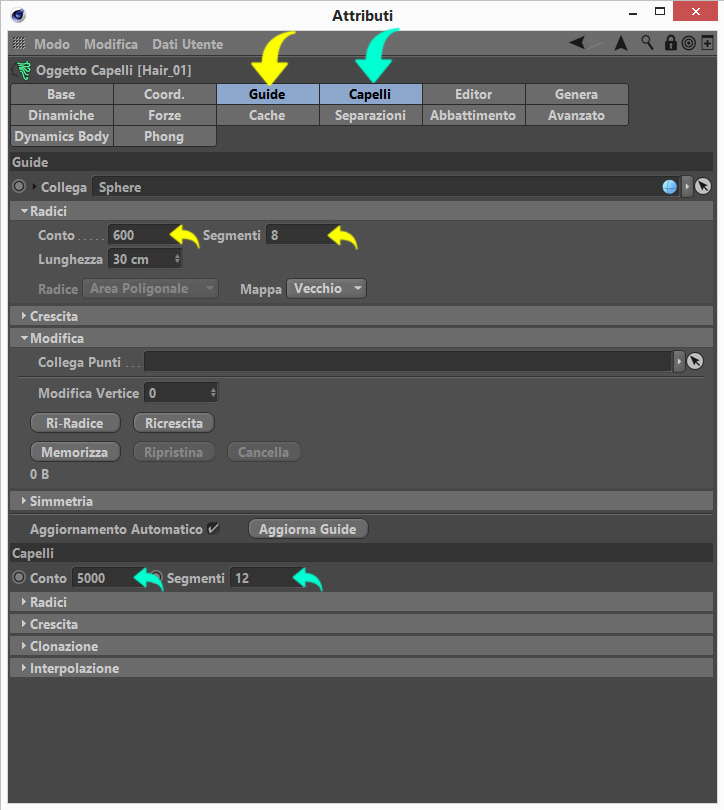The image size is (724, 810).
Task: Open the Phong tab
Action: [x=164, y=136]
